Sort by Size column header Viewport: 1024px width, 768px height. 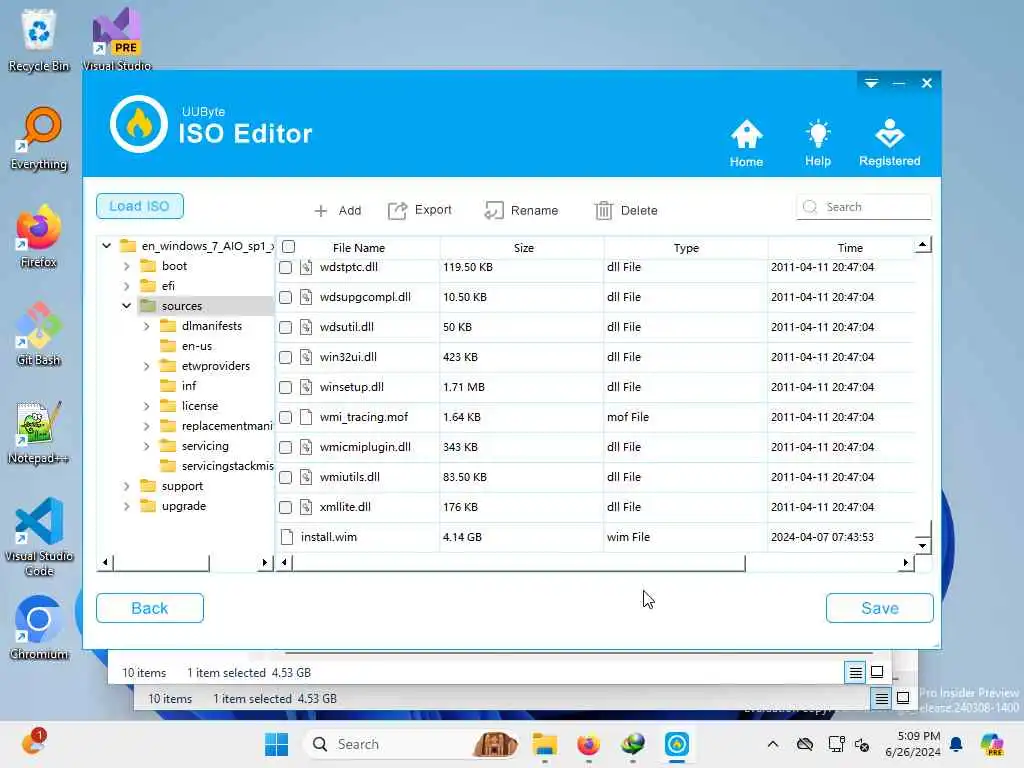523,248
